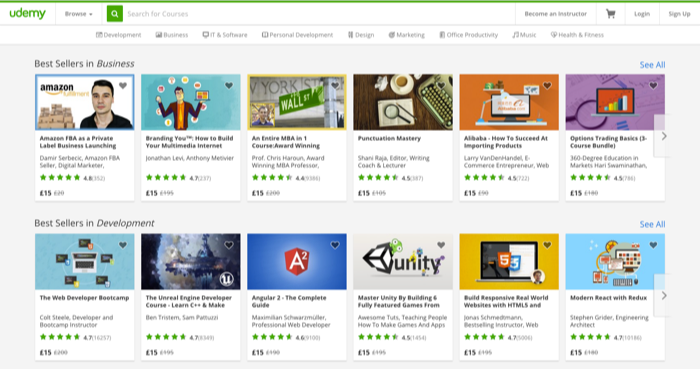Wishlist heart on Master Unity course
The width and height of the screenshot is (700, 369).
(x=441, y=245)
